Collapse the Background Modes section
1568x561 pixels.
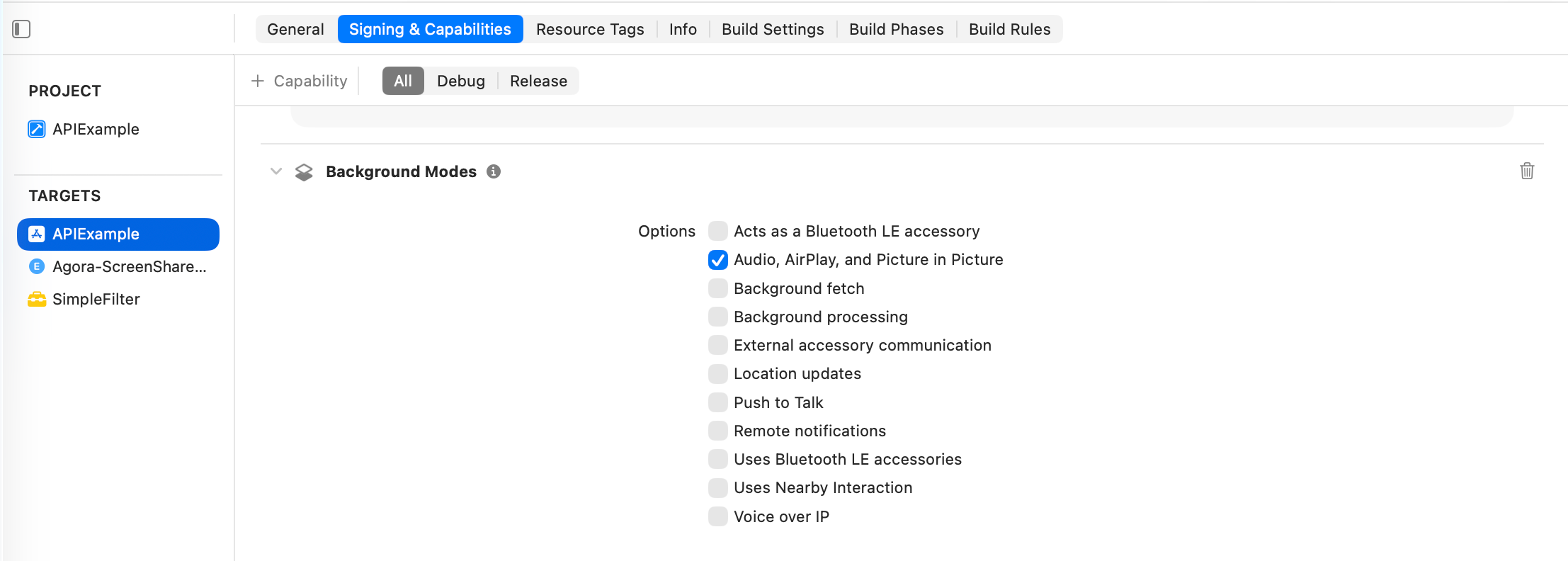click(276, 171)
